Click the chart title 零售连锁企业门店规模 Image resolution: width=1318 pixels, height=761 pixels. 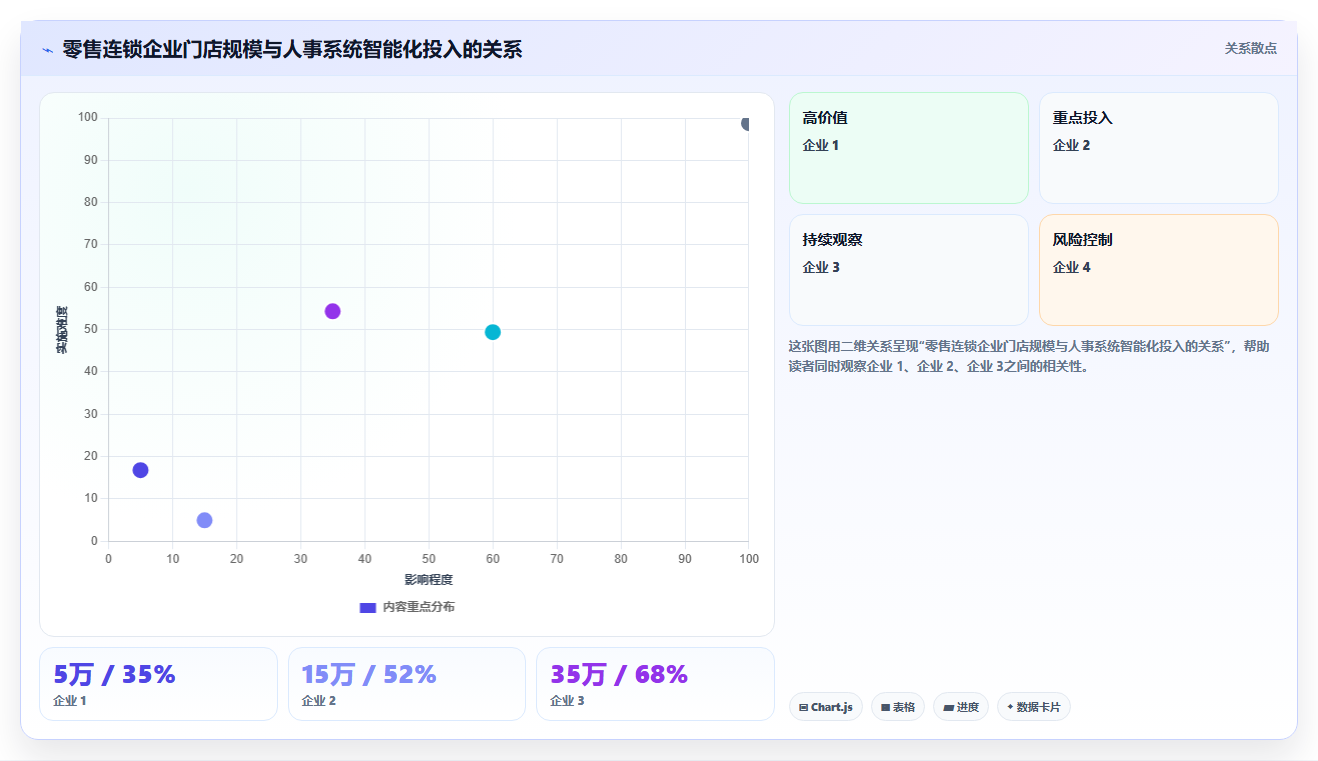[292, 49]
